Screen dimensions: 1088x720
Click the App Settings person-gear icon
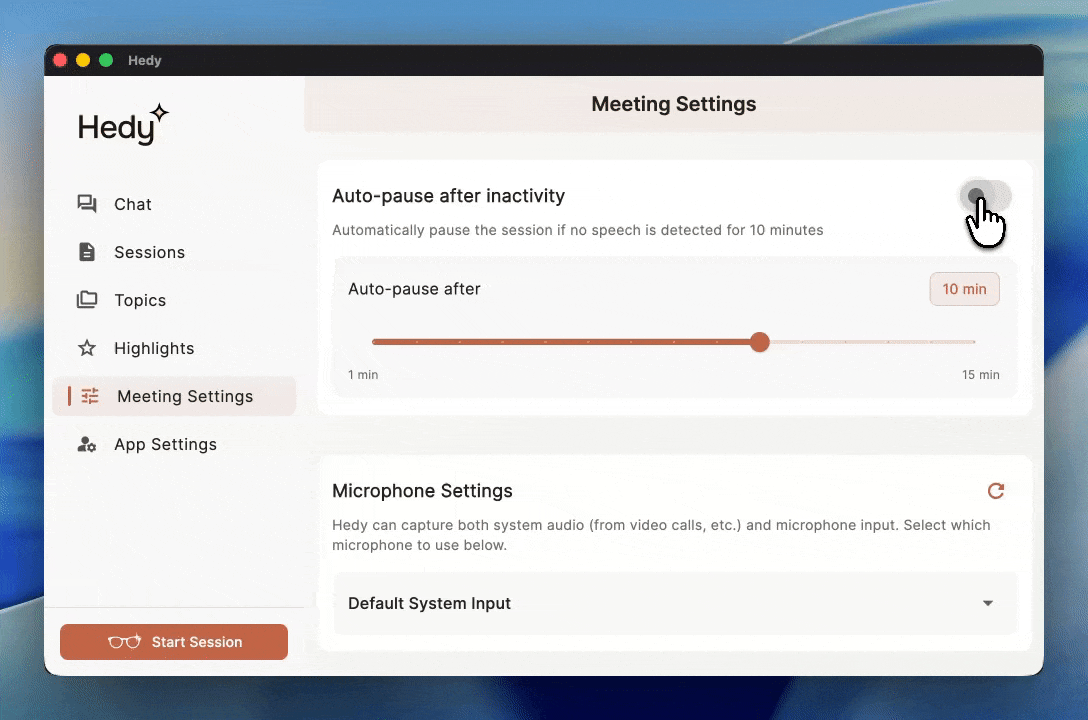point(87,444)
